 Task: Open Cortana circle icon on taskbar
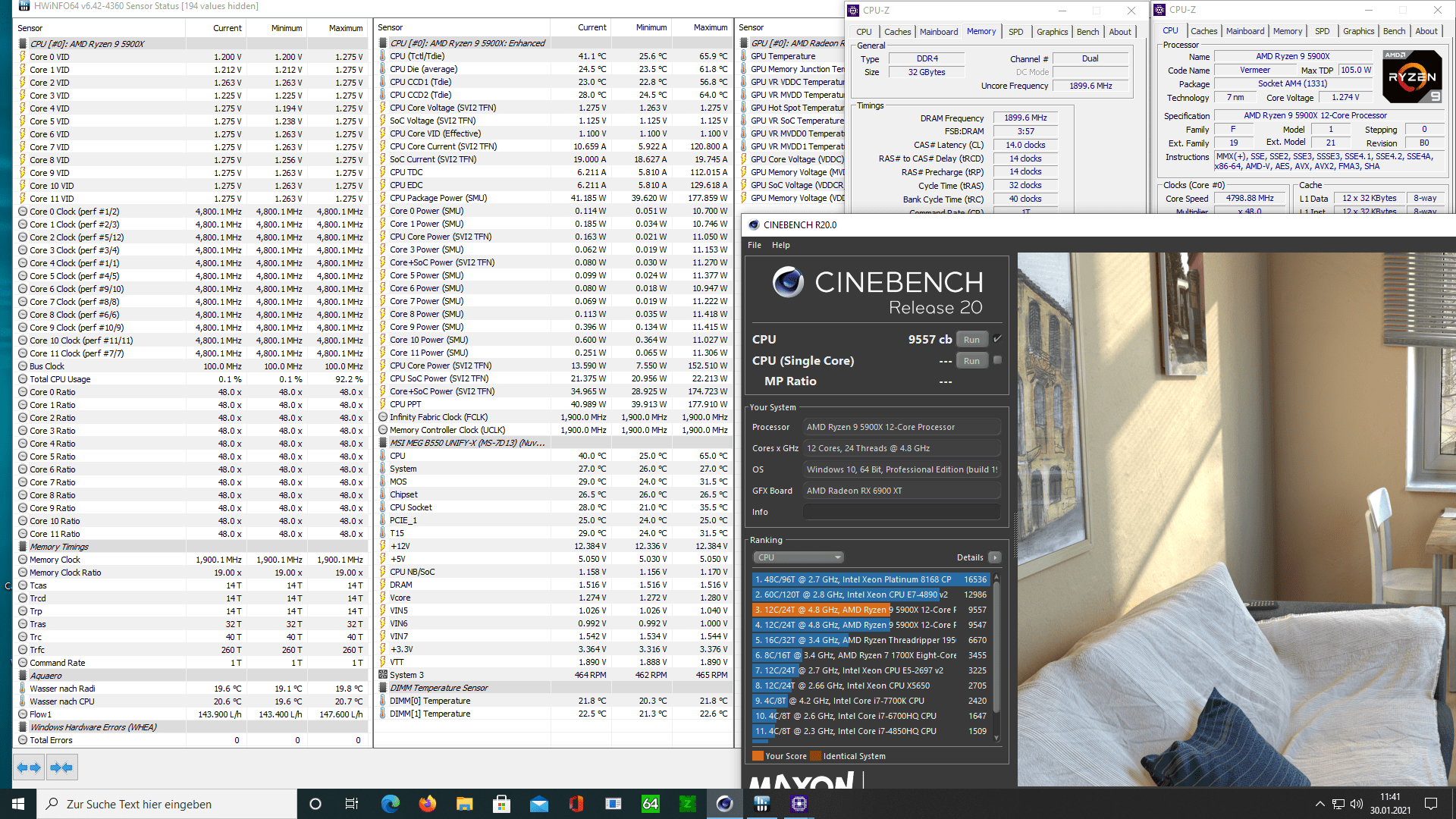tap(315, 804)
